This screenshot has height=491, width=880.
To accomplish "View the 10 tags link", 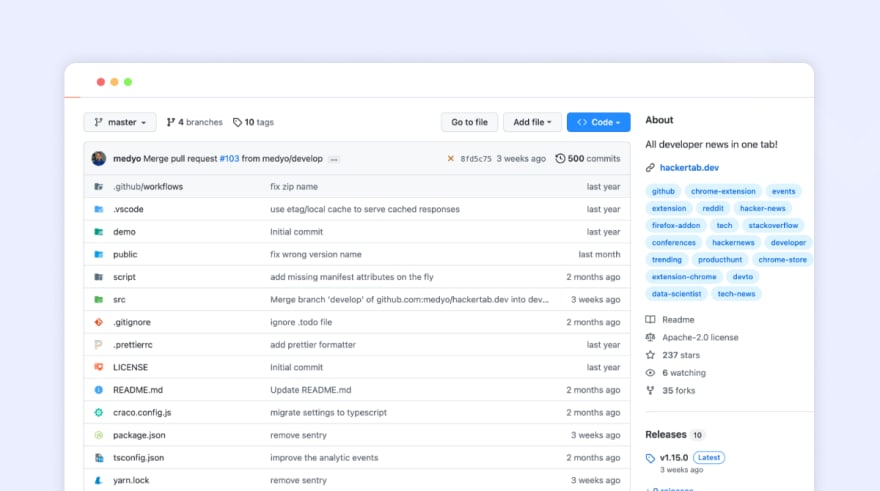I will 253,122.
